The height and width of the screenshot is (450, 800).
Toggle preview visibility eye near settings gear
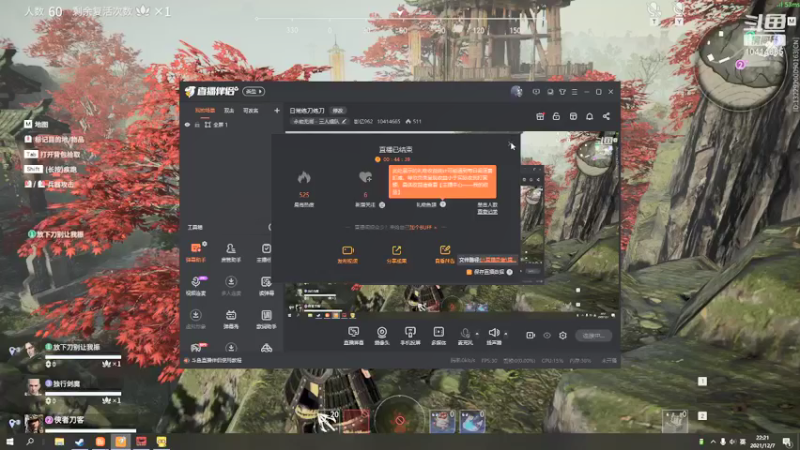[x=547, y=335]
